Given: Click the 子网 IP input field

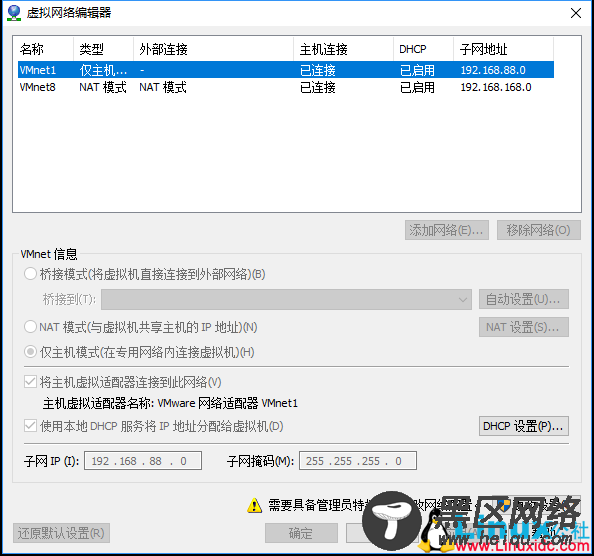Looking at the screenshot, I should 143,461.
